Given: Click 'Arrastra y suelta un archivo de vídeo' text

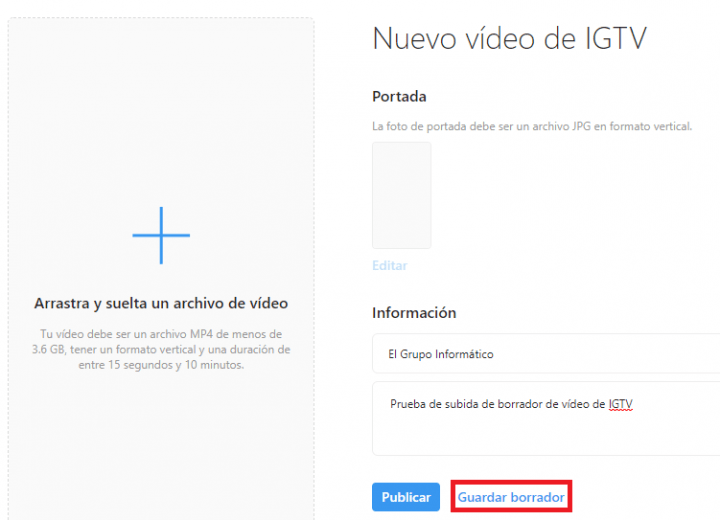Looking at the screenshot, I should point(161,303).
